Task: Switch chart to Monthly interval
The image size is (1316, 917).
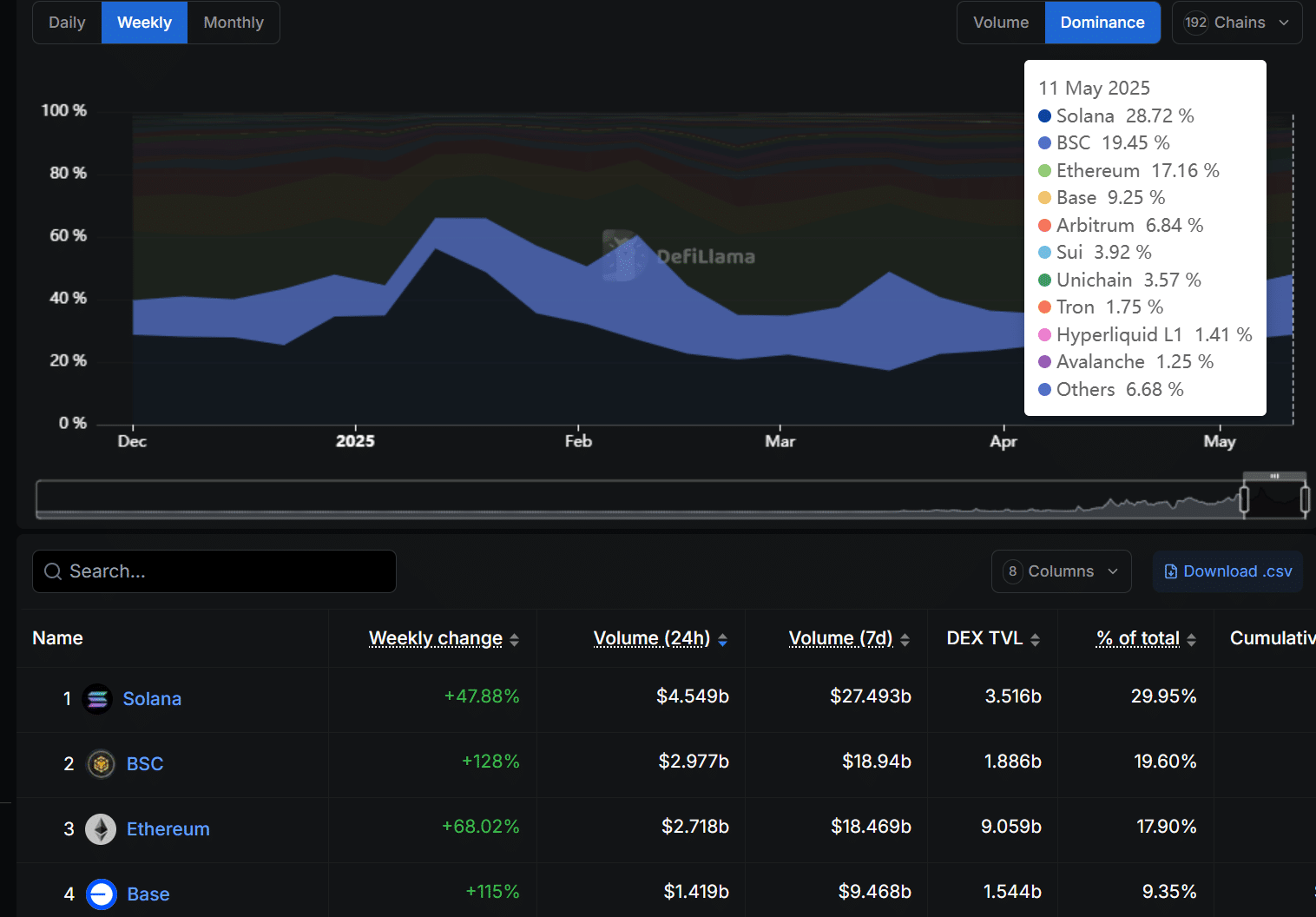Action: (x=234, y=23)
